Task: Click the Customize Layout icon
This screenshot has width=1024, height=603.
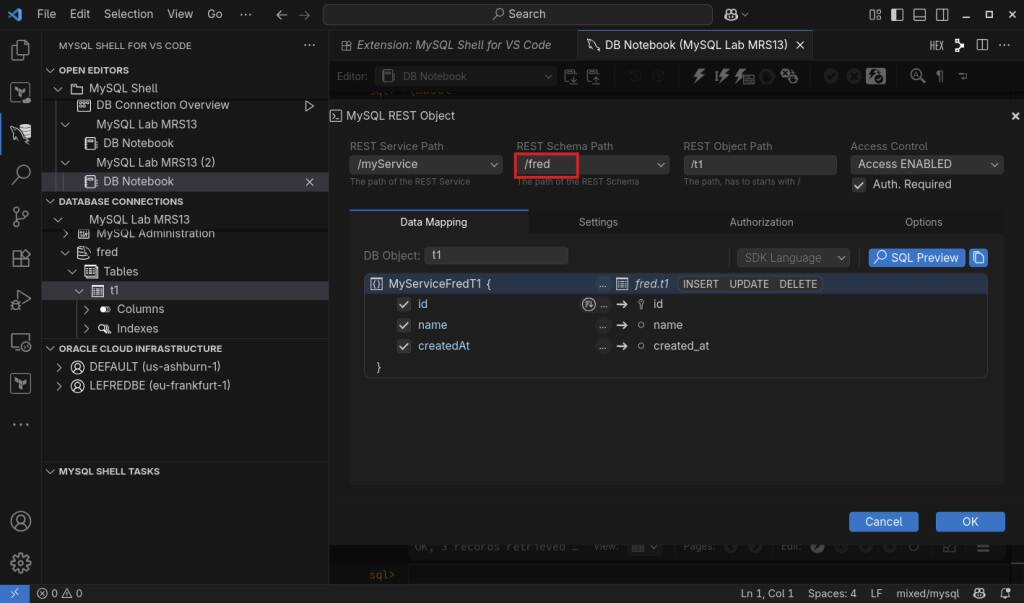Action: 875,14
